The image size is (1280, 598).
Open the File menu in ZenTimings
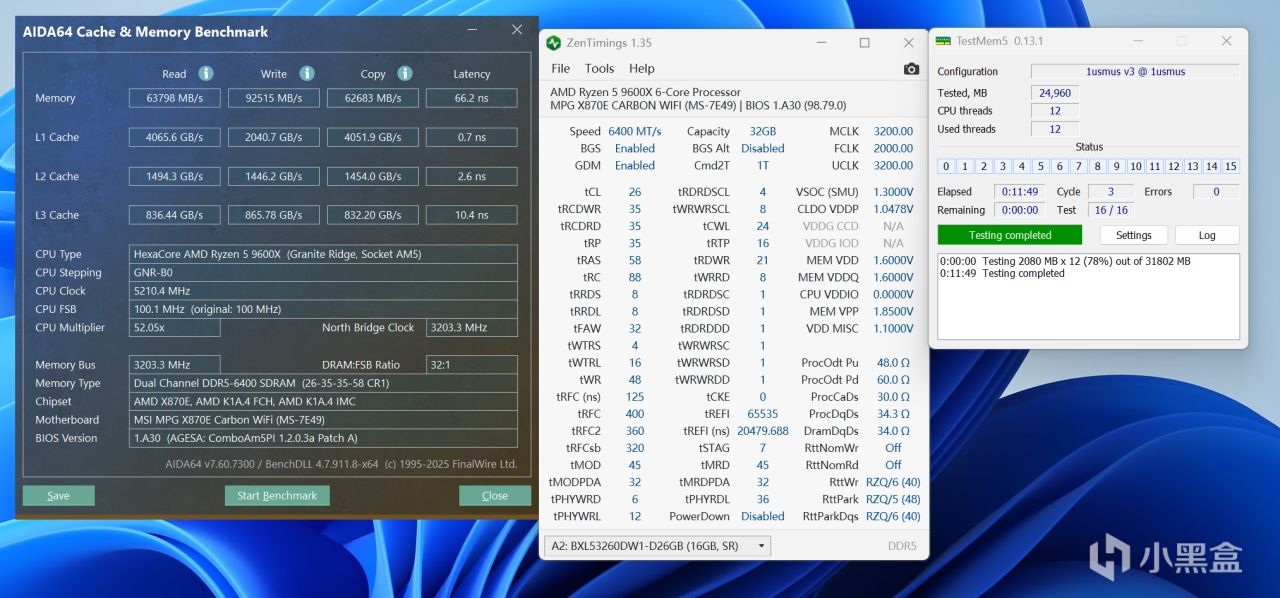pos(561,69)
